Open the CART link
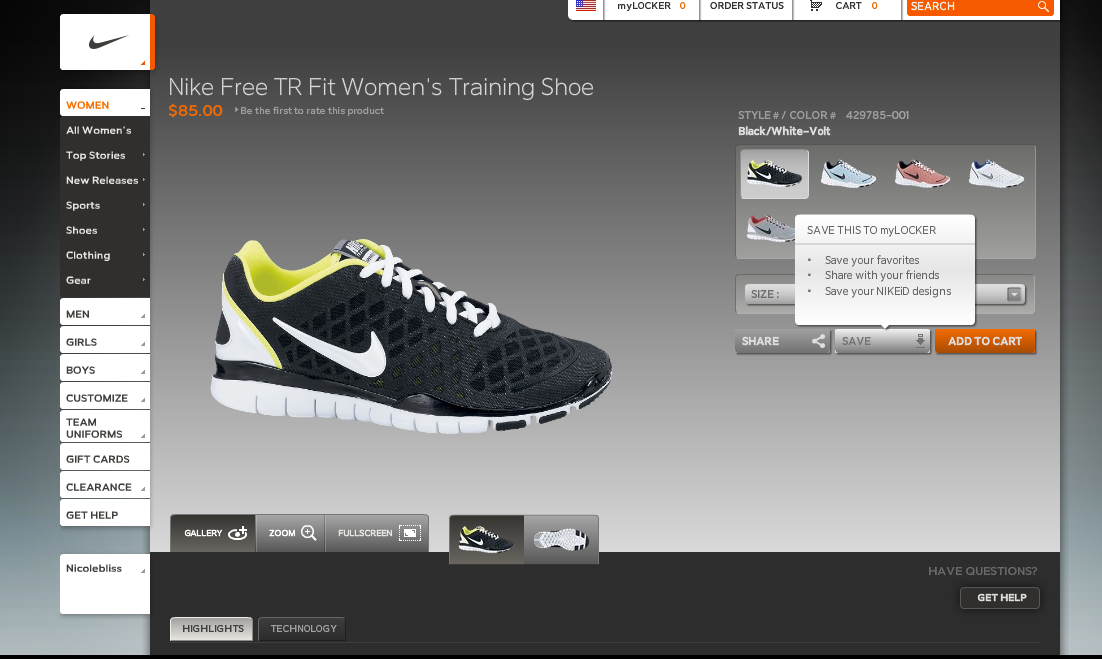Image resolution: width=1102 pixels, height=659 pixels. pos(848,6)
